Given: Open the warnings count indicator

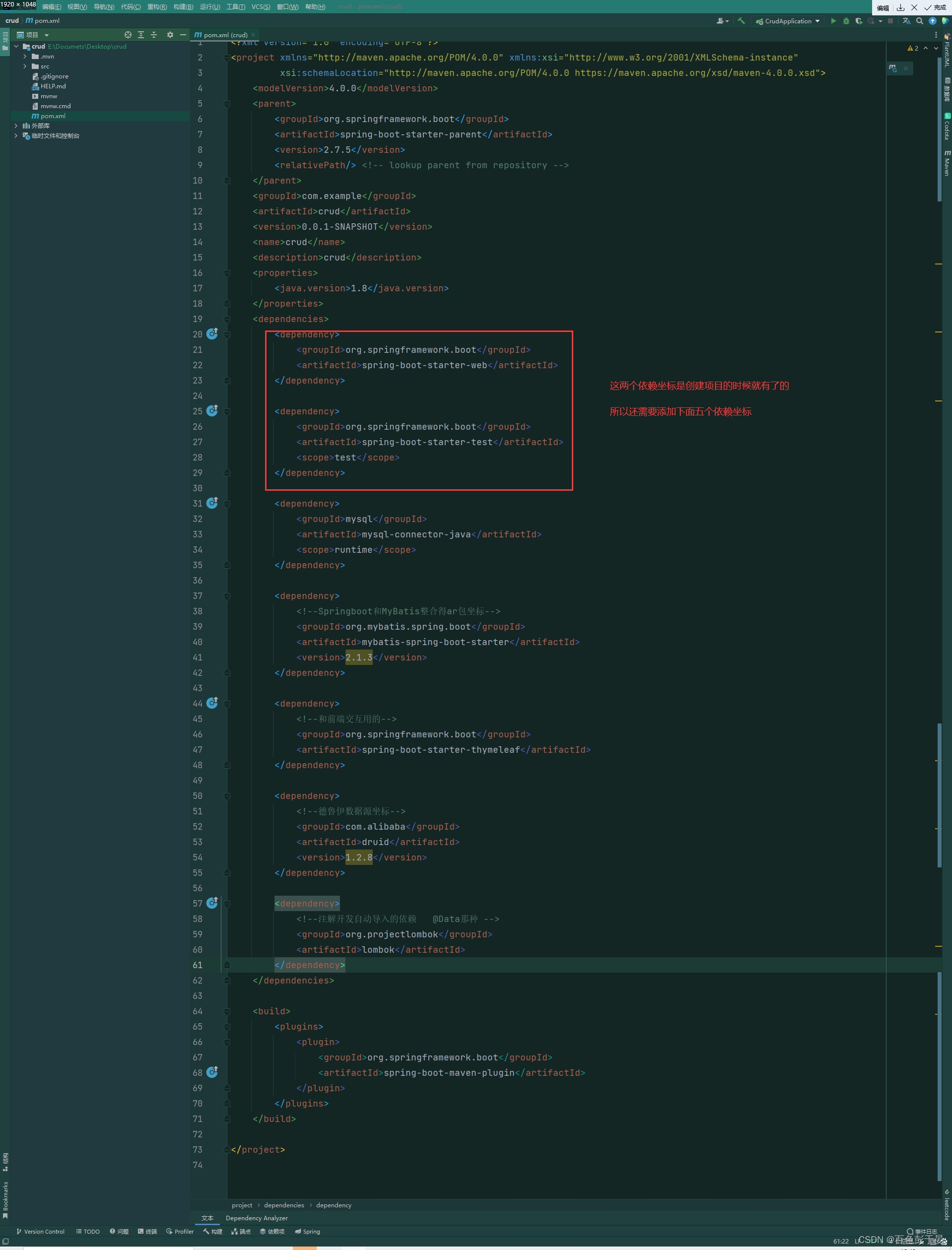Looking at the screenshot, I should click(x=913, y=48).
